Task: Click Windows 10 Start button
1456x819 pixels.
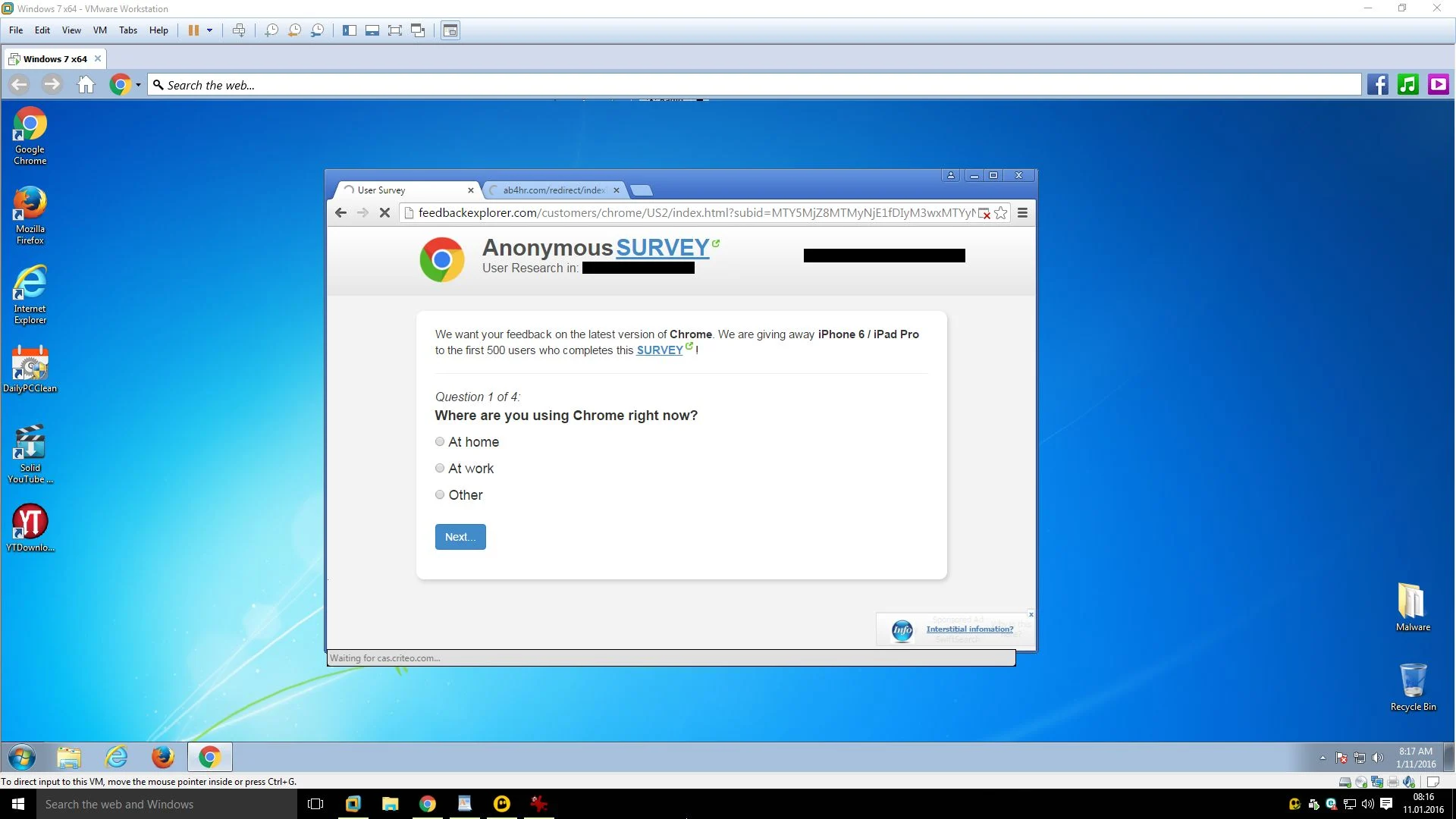Action: point(18,804)
